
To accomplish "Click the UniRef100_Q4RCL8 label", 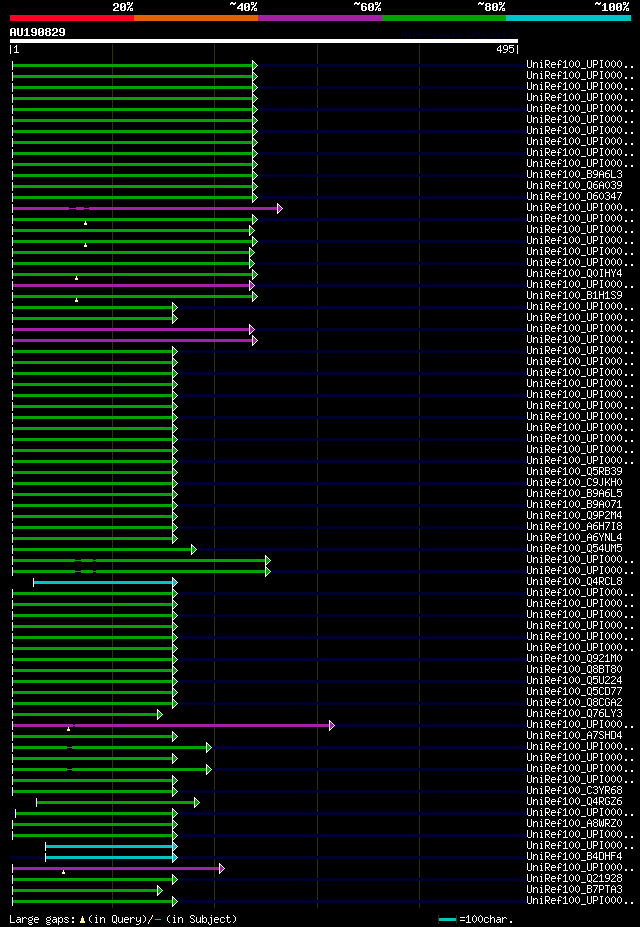I will (574, 582).
